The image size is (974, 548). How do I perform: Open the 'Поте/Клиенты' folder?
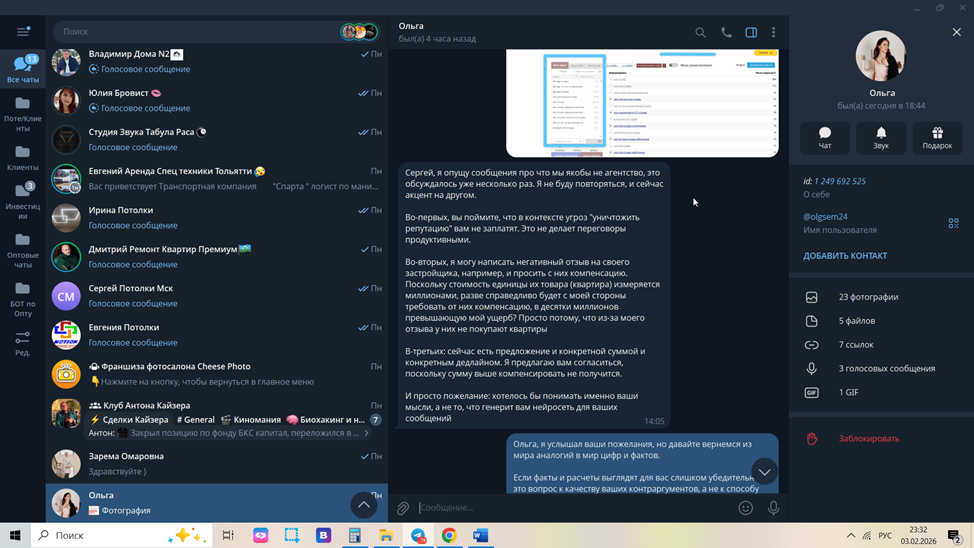[23, 115]
